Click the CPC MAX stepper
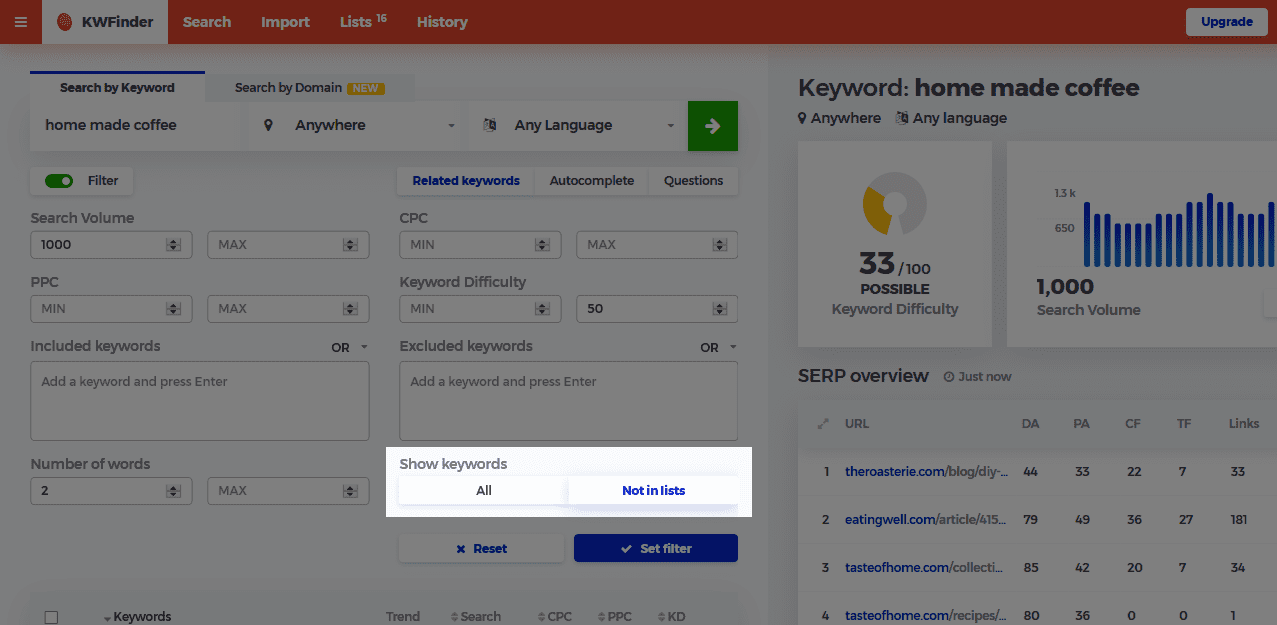Viewport: 1277px width, 625px height. (719, 244)
